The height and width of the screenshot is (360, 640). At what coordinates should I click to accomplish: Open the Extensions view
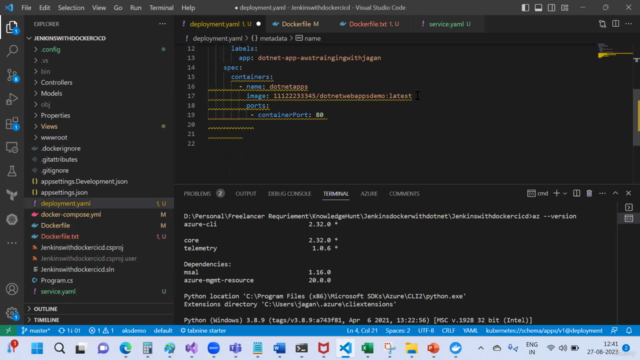point(12,123)
